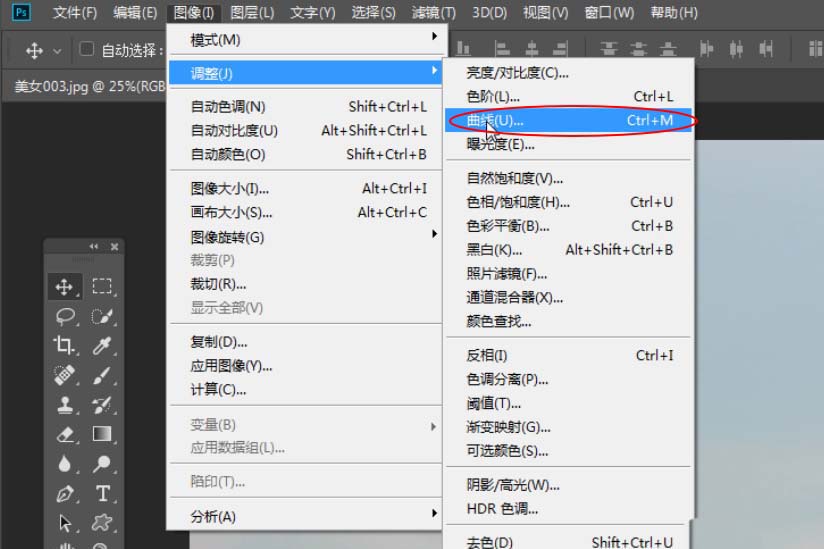Click distribute horizontal centers icon
Image resolution: width=824 pixels, height=549 pixels.
736,49
